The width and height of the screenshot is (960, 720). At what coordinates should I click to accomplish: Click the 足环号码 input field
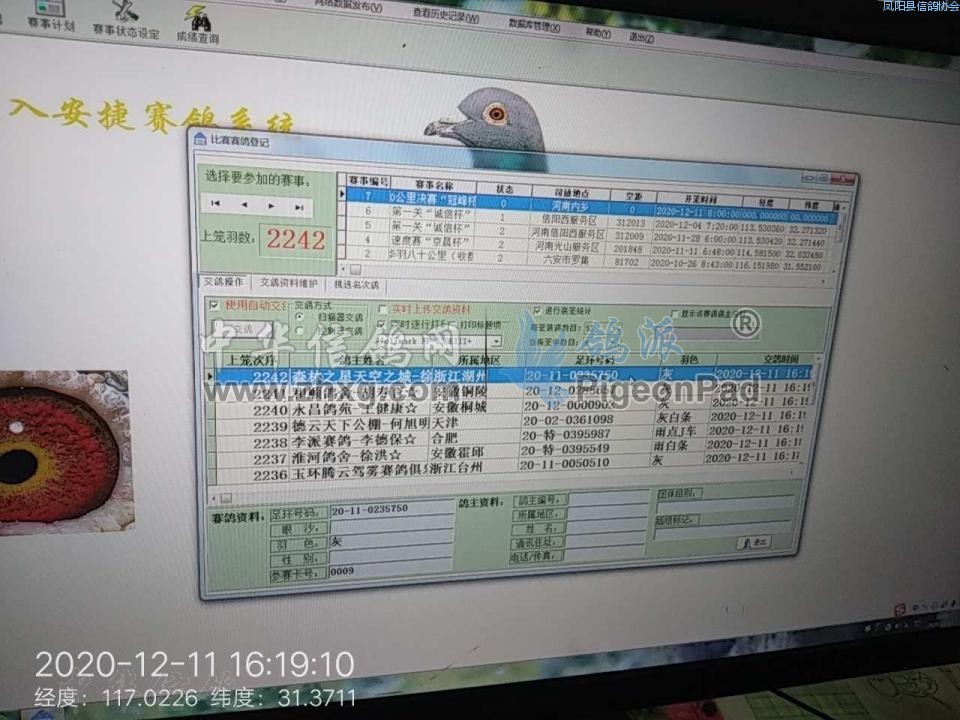pos(391,509)
